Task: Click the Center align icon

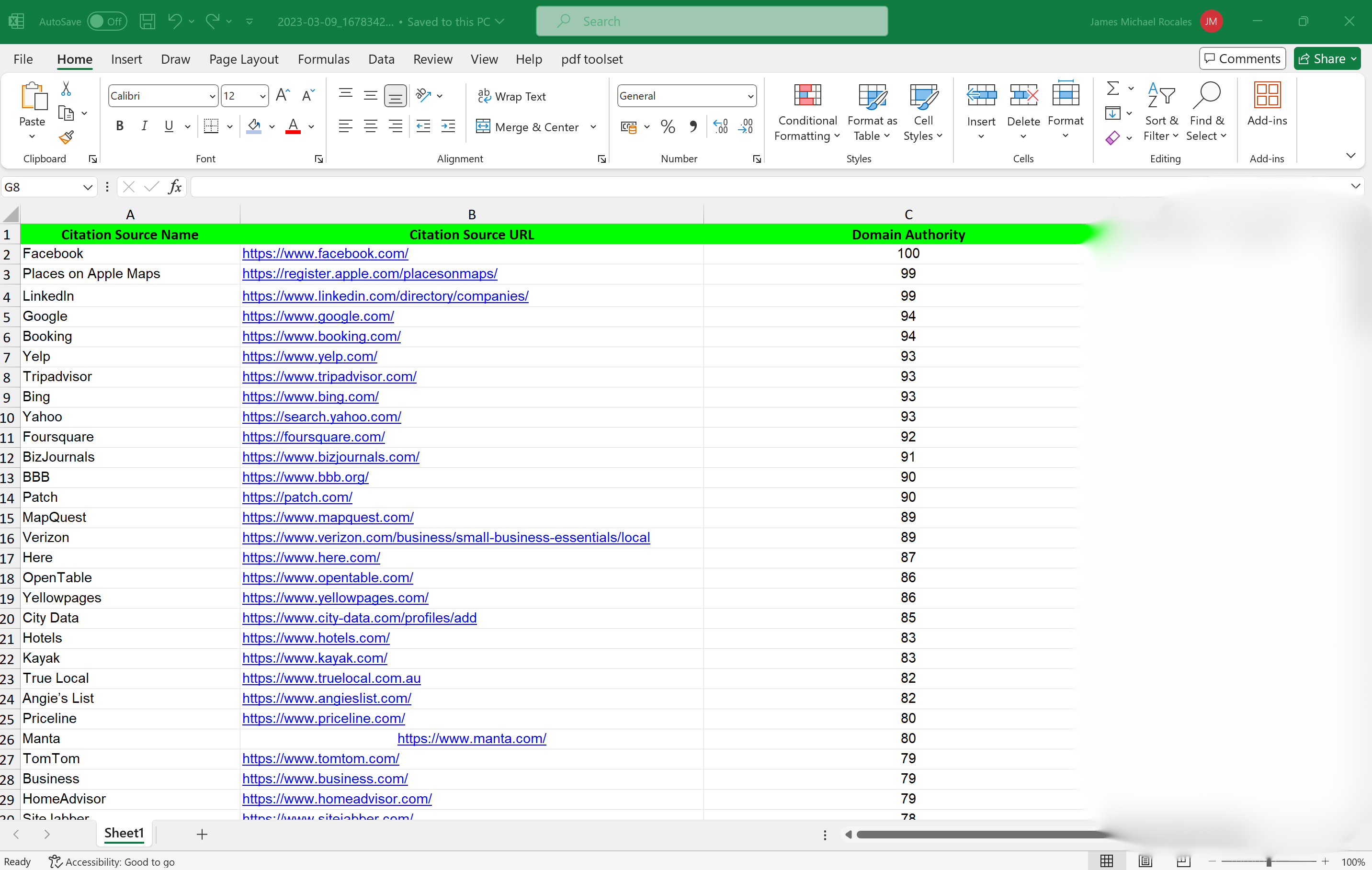Action: pyautogui.click(x=370, y=126)
